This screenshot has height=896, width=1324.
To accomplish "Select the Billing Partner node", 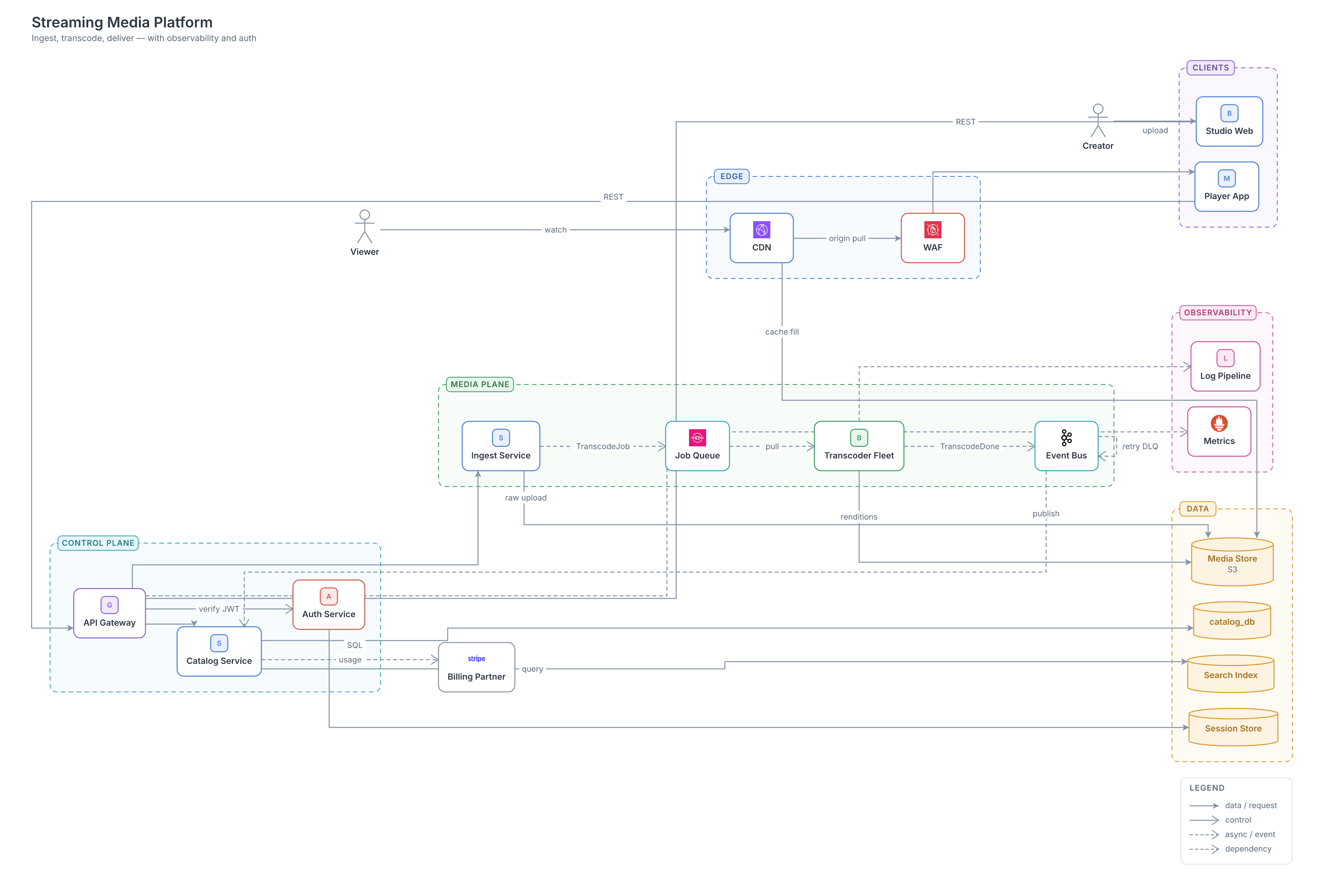I will 476,667.
